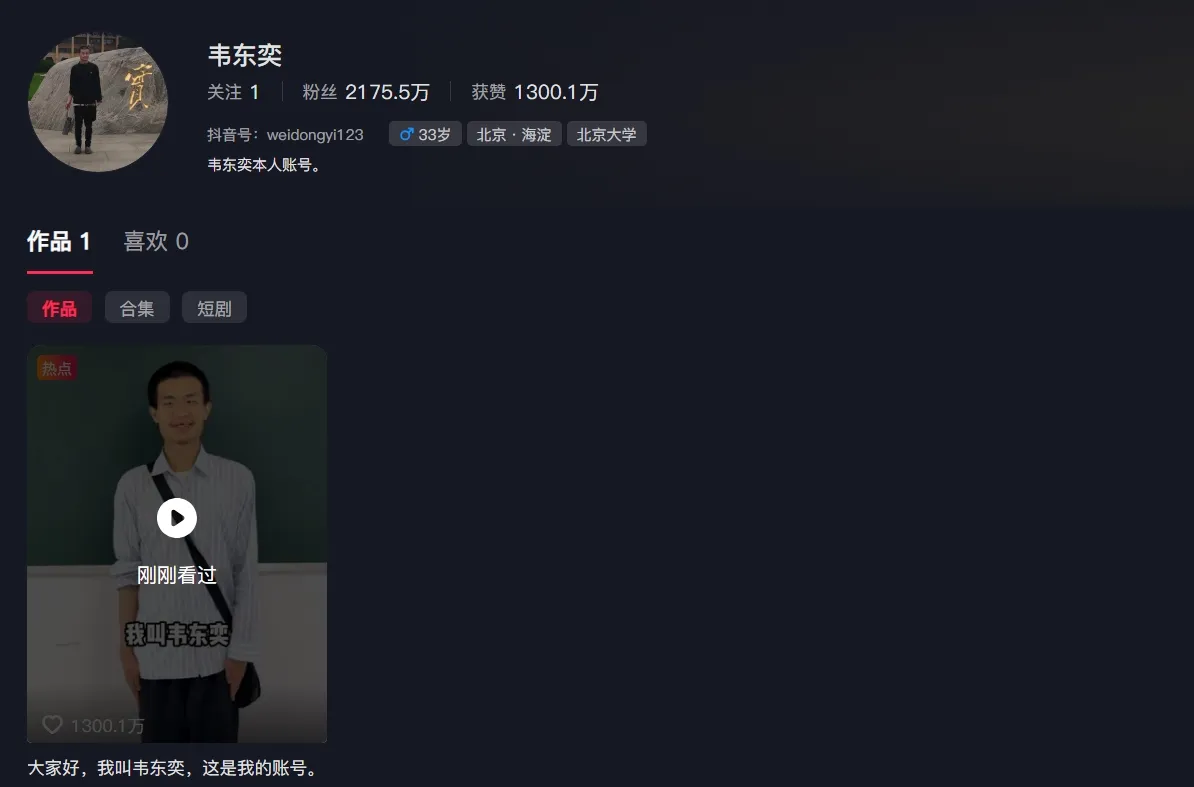The image size is (1194, 787).
Task: Click the 抖音号 weidongyi123 ID text
Action: (286, 135)
